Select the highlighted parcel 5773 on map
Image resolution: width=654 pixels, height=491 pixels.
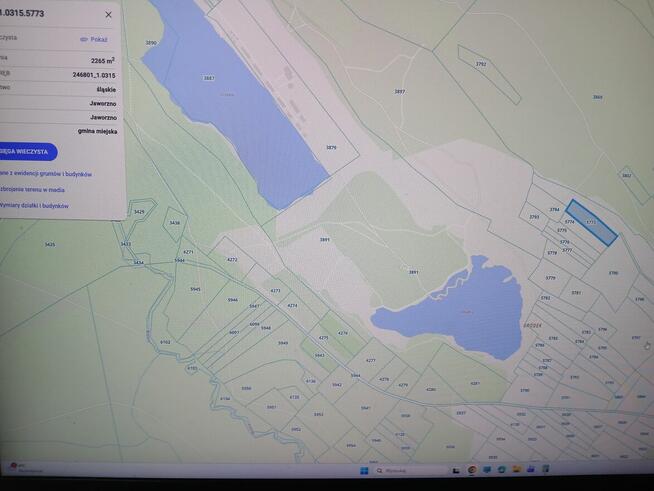click(591, 222)
